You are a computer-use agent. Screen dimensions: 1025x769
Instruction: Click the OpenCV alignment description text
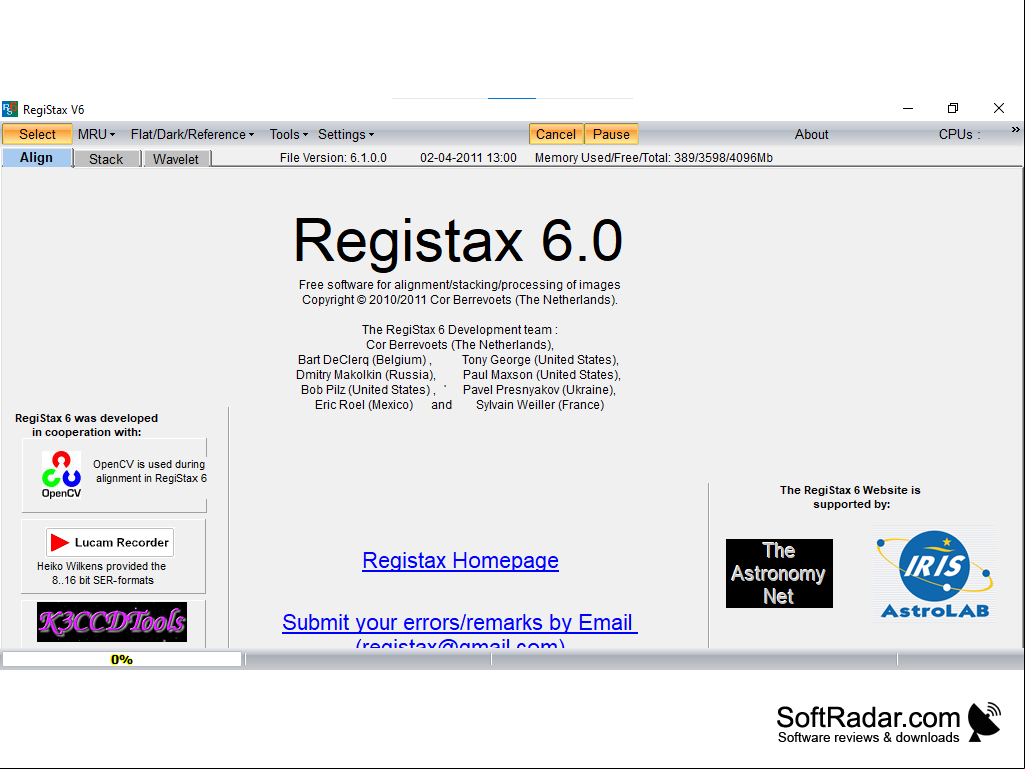pos(150,471)
